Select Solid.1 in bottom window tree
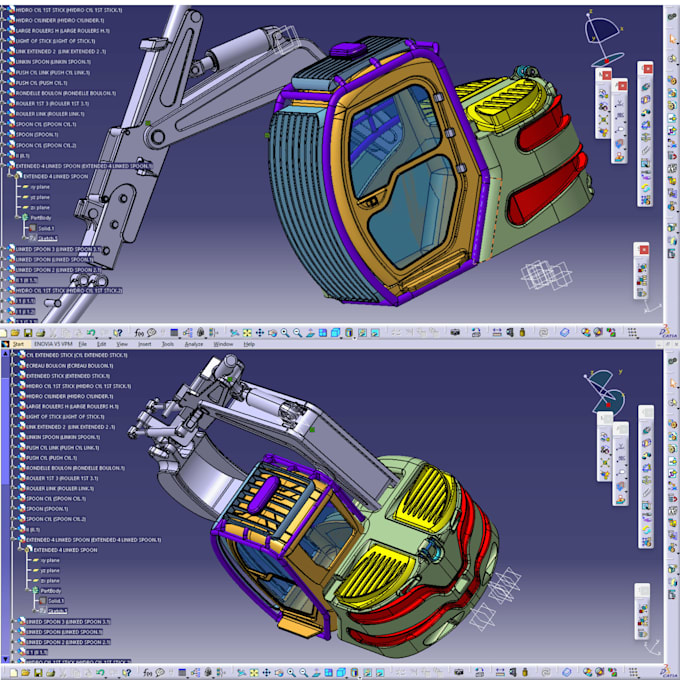The image size is (680, 680). (56, 601)
